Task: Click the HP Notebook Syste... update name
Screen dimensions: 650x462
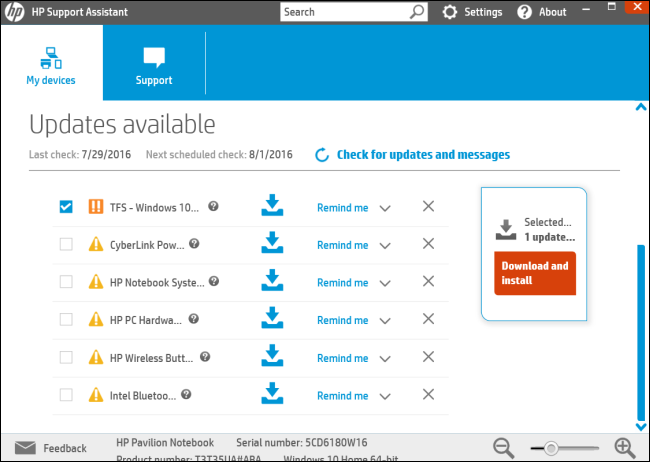Action: point(157,283)
